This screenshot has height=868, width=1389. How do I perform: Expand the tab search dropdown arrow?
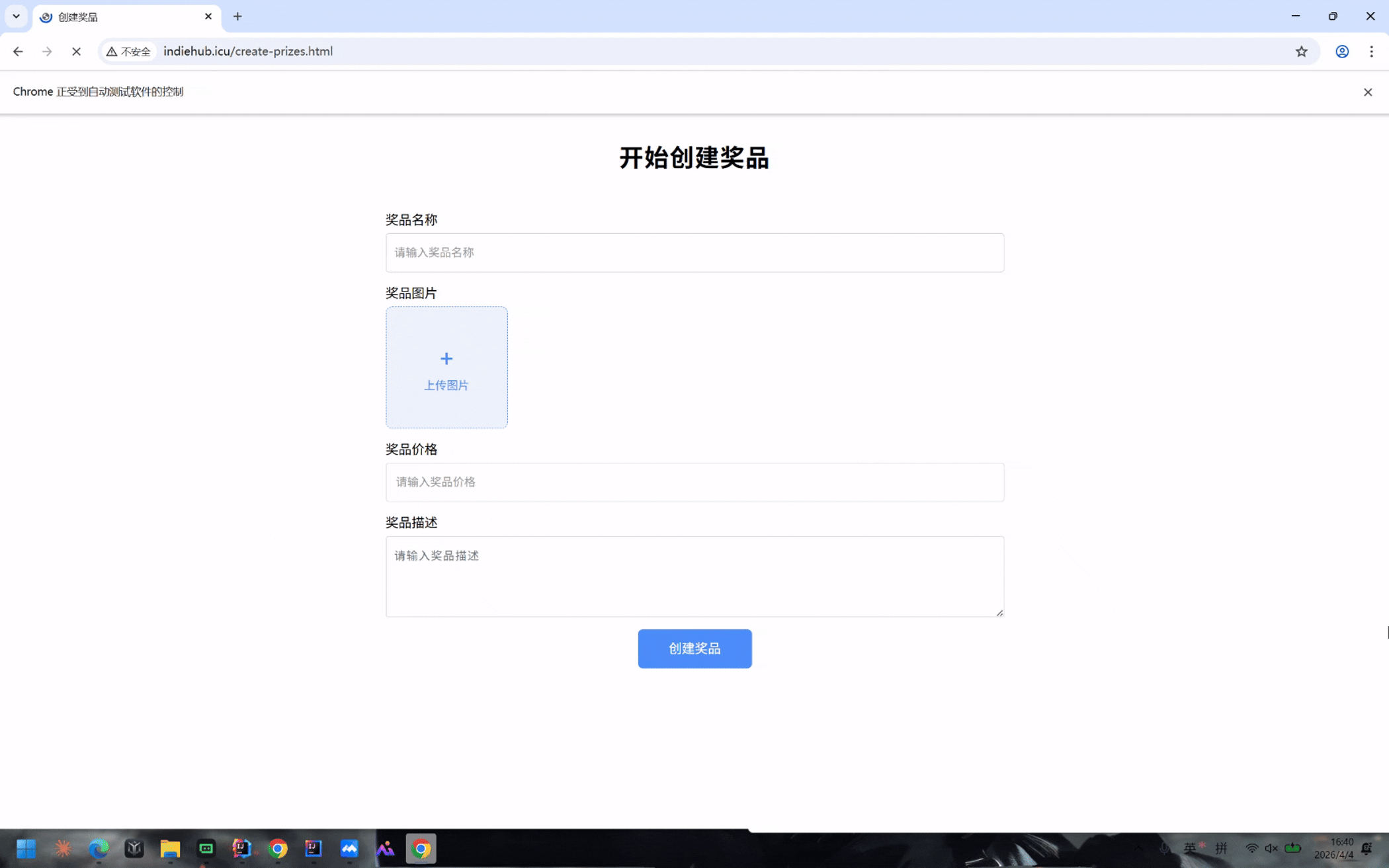[16, 17]
